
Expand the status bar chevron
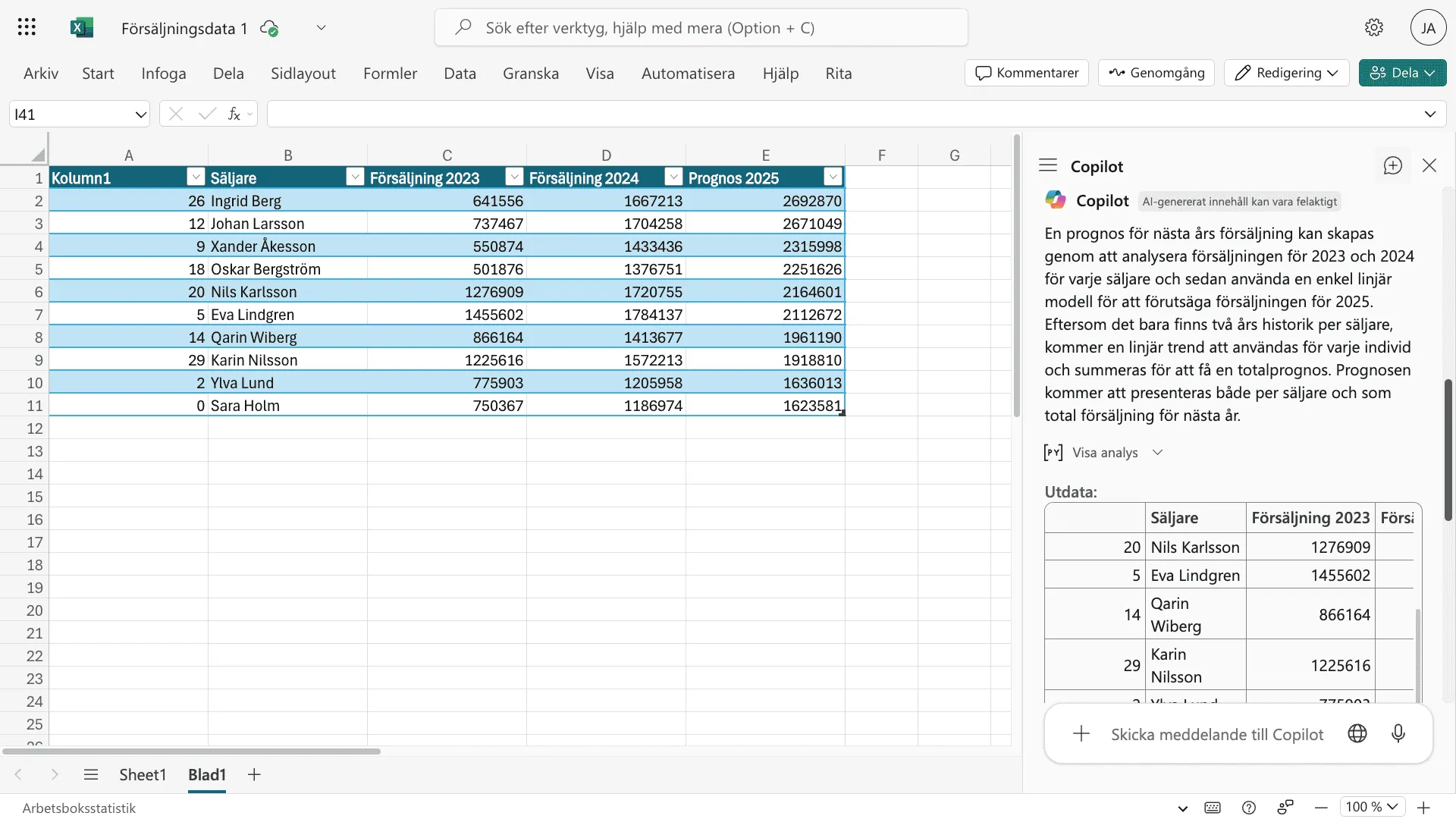(1182, 808)
